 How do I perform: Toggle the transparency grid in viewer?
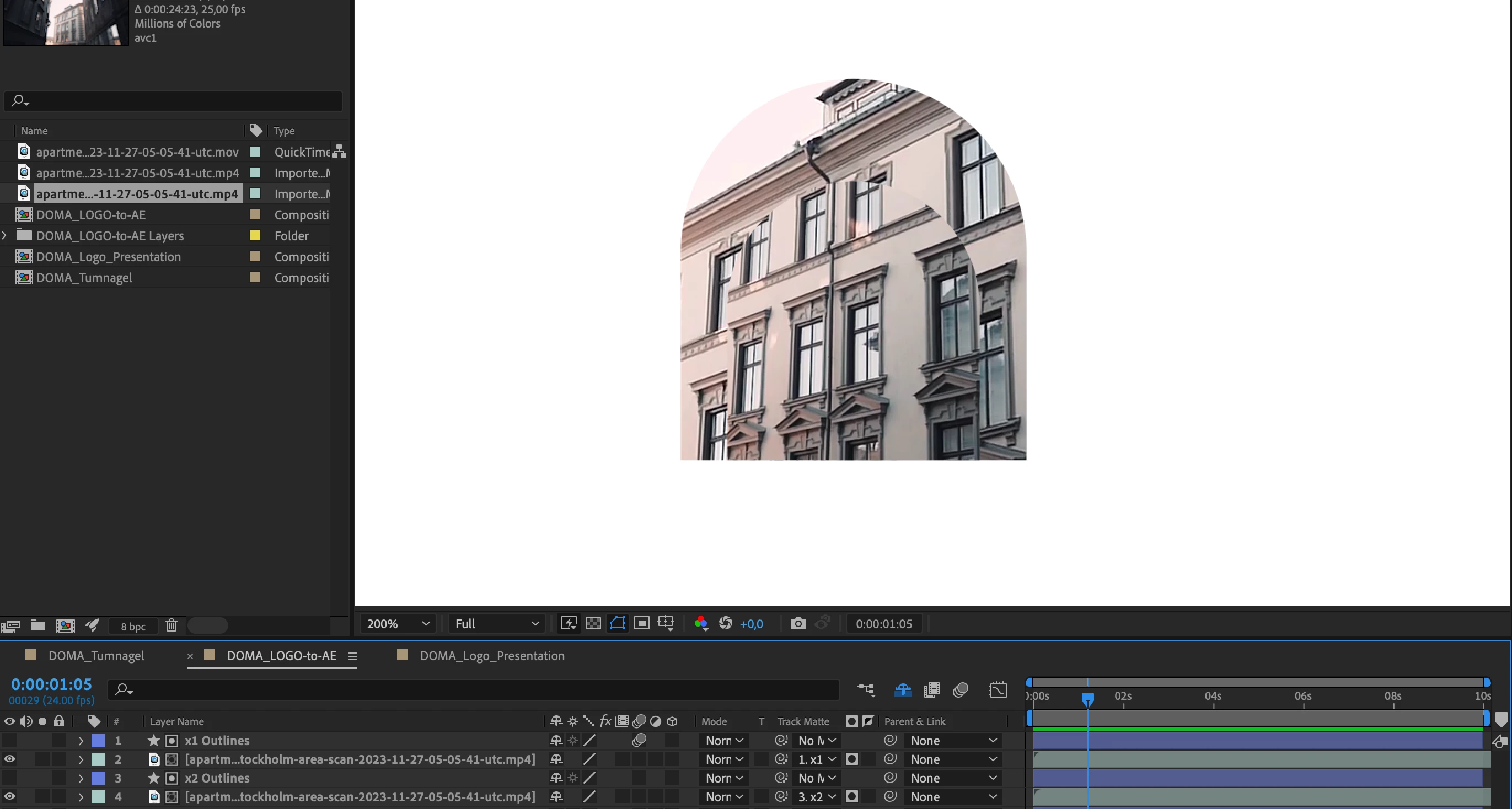[593, 623]
